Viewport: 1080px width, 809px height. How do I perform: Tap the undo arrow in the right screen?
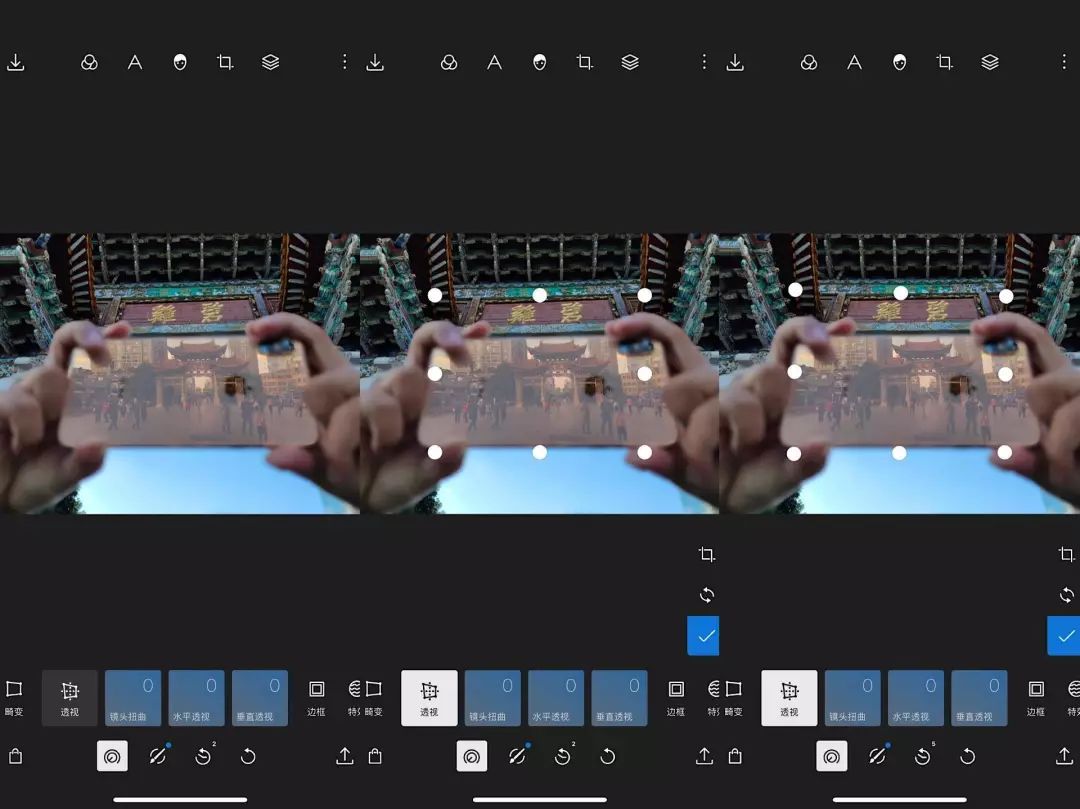(x=968, y=757)
